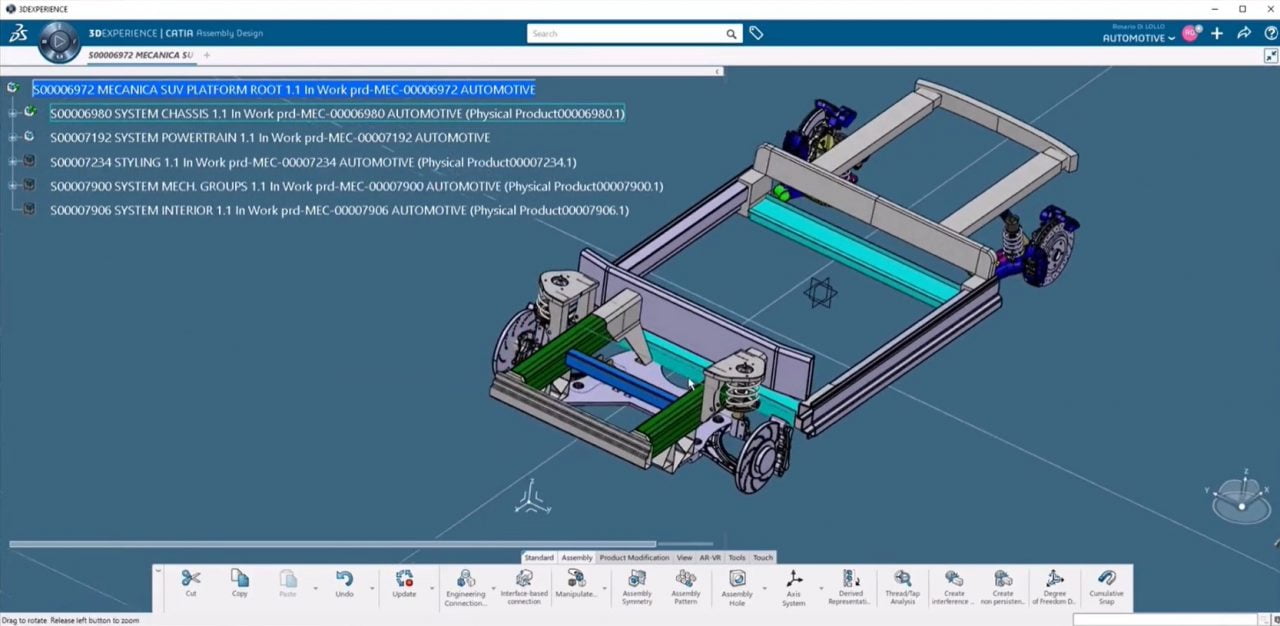Click the Share arrow icon

tap(1244, 33)
